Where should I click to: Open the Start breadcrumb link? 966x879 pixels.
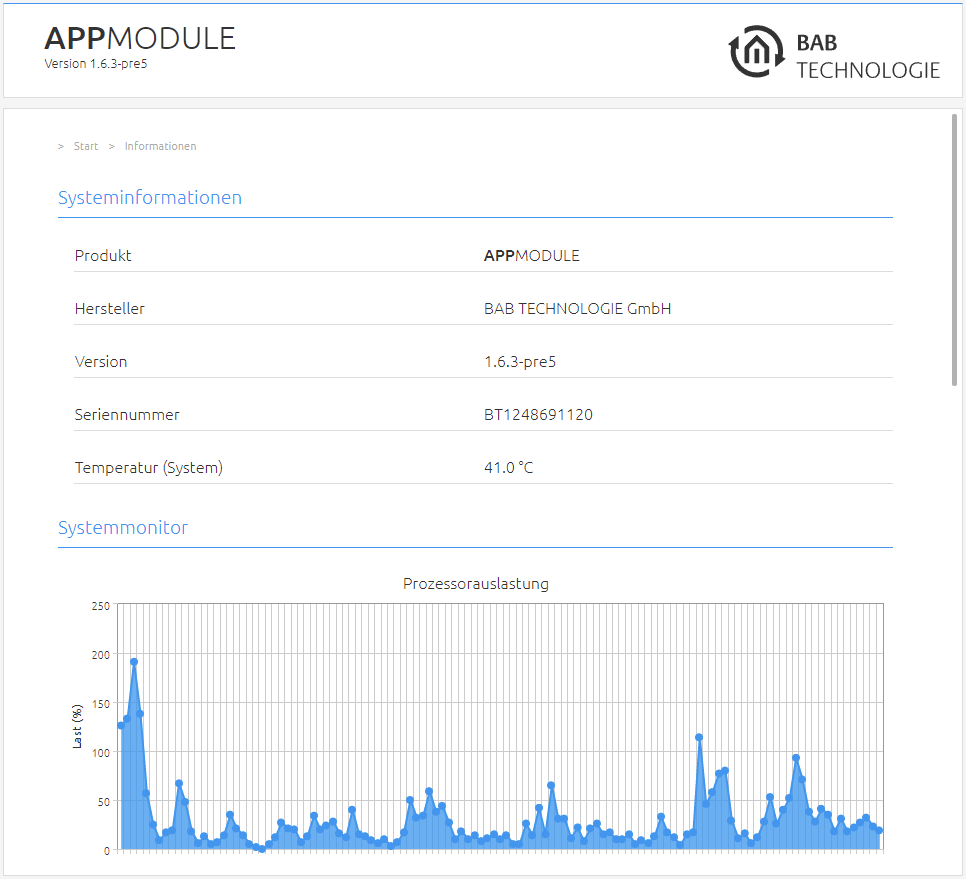(86, 146)
